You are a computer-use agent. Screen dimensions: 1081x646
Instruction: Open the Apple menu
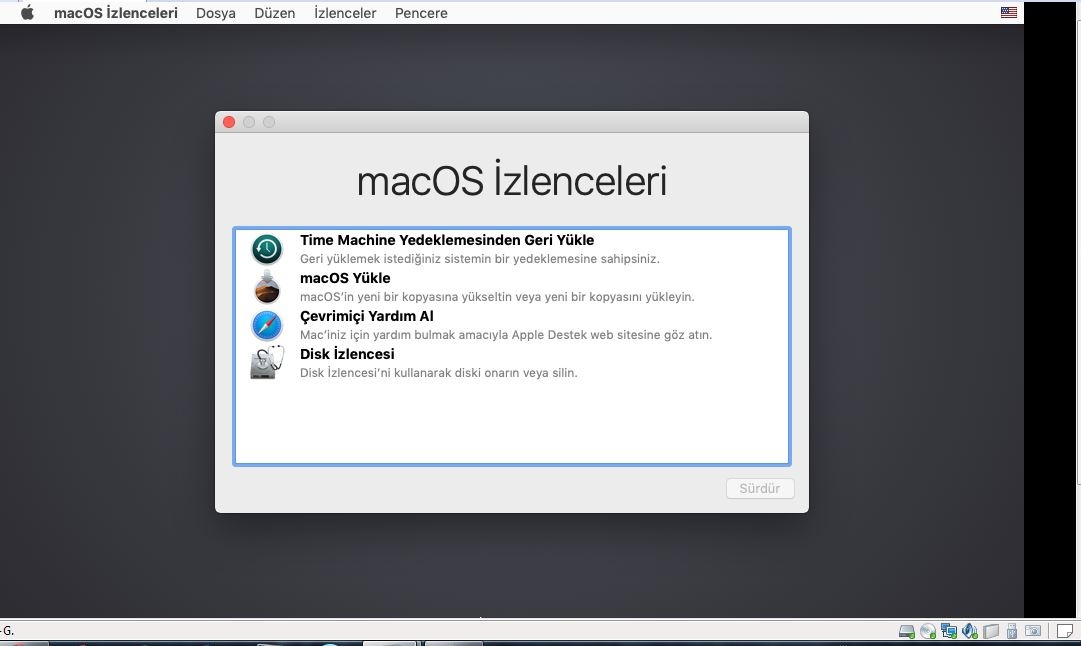click(27, 13)
